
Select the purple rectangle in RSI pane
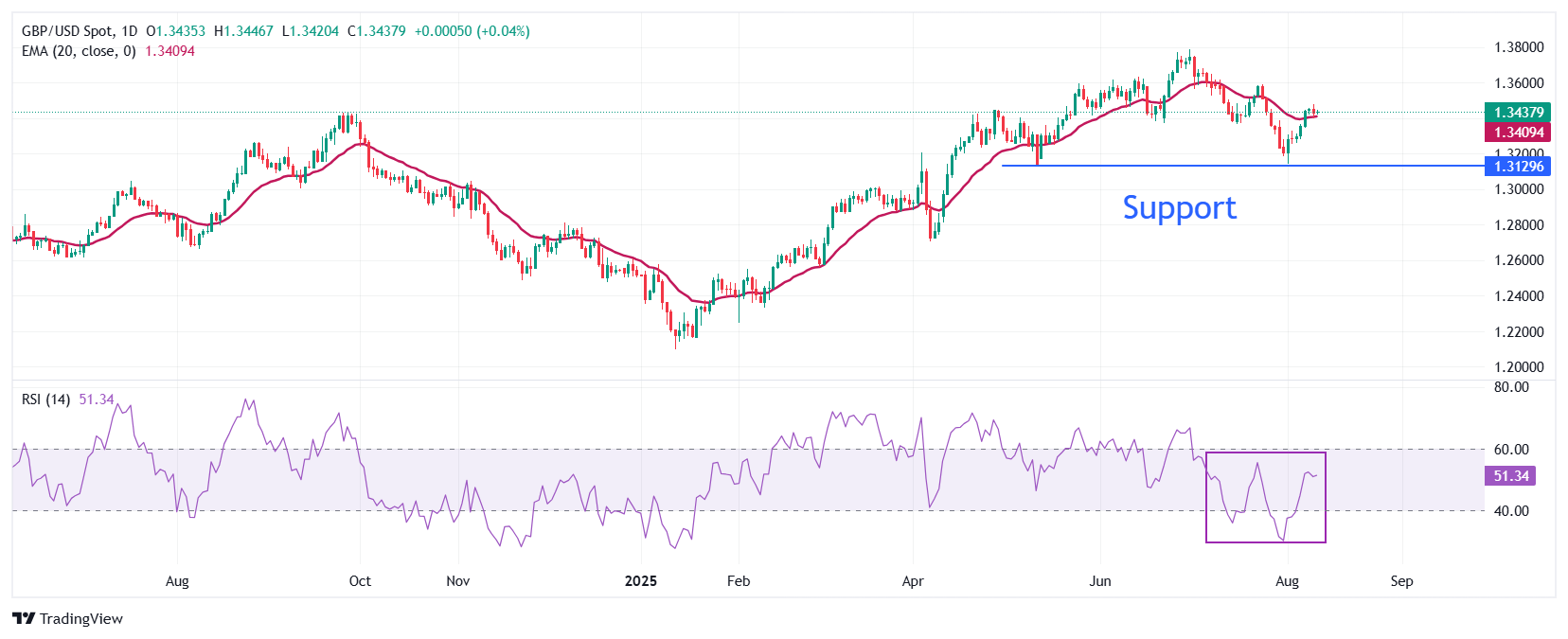[1265, 453]
